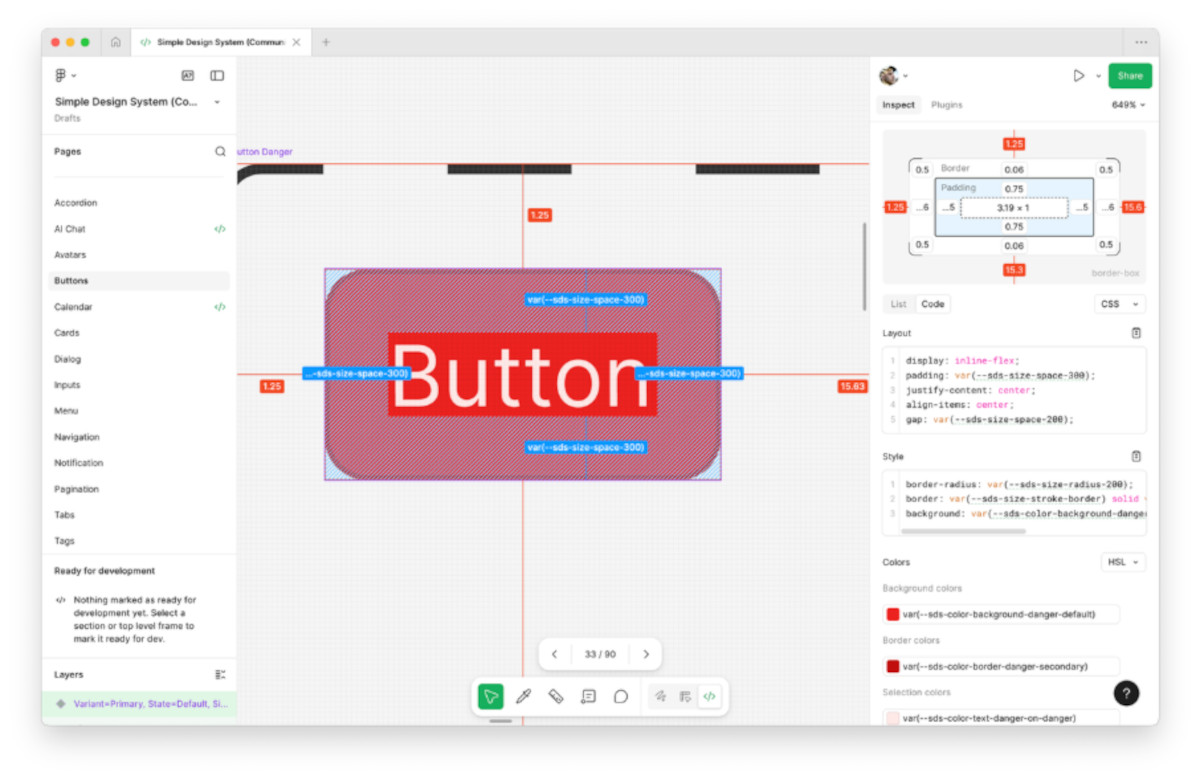Click the layers panel options icon
The image size is (1200, 780).
(221, 675)
